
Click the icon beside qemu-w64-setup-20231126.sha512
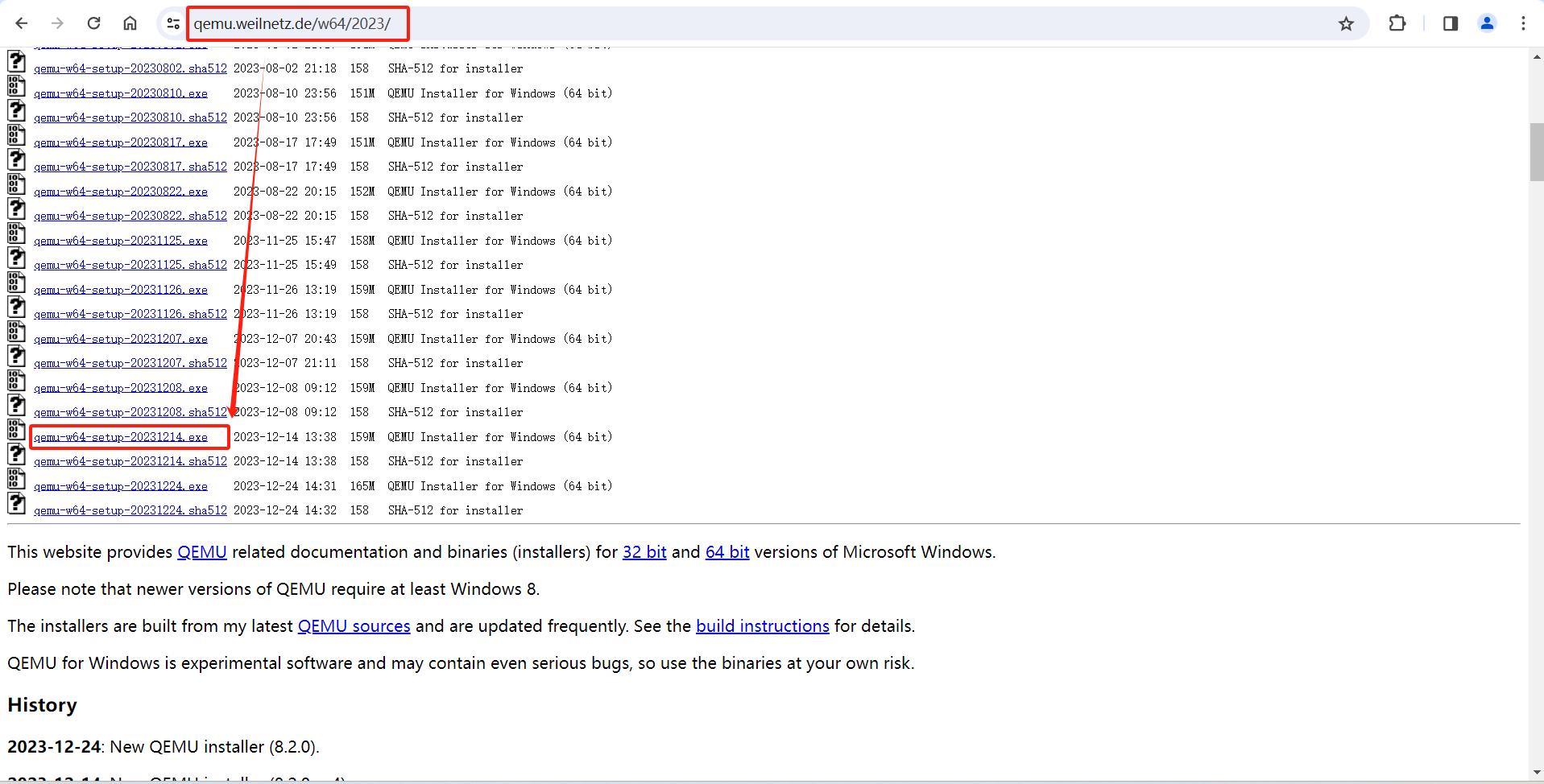tap(16, 307)
